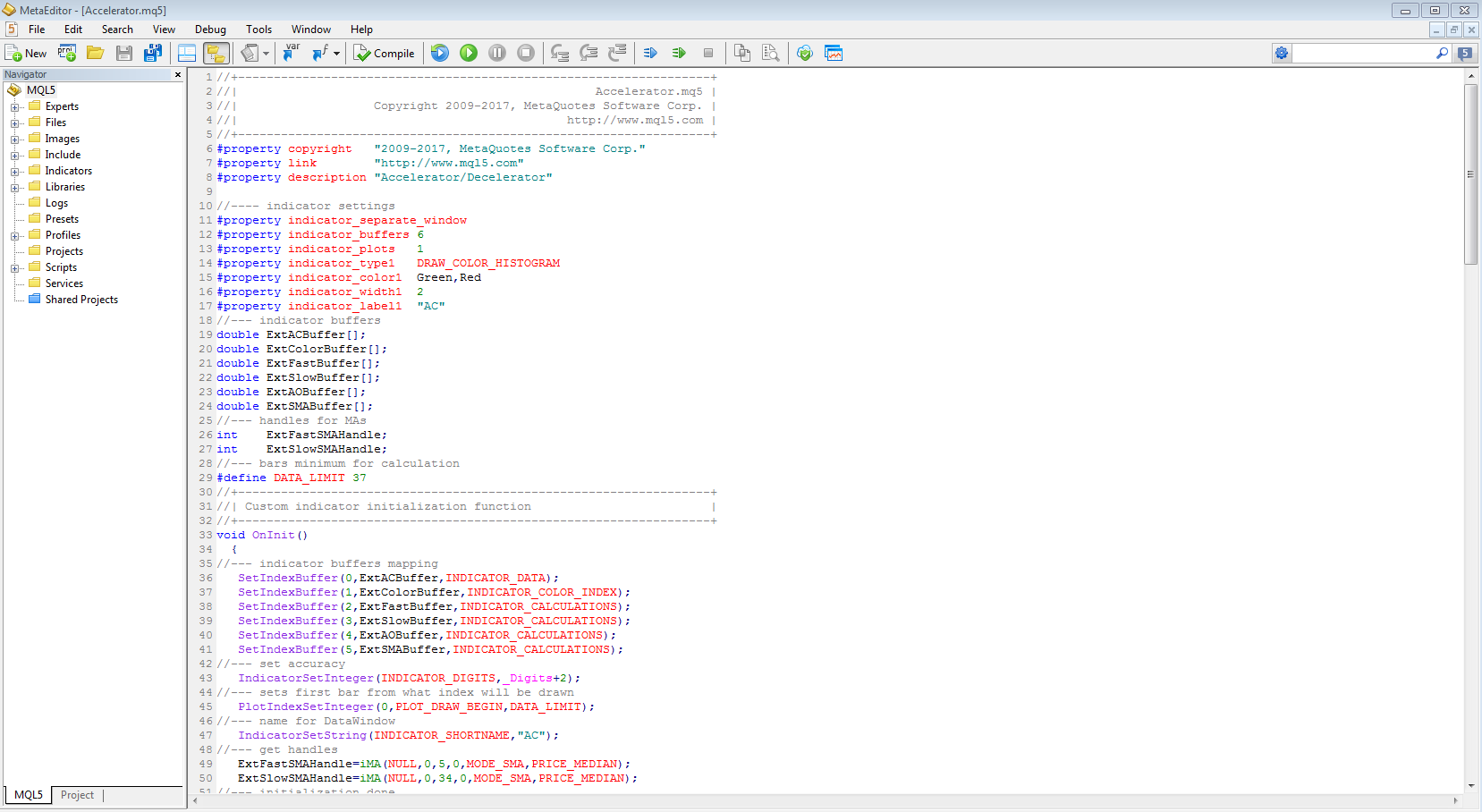Open the View menu
The width and height of the screenshot is (1482, 812).
click(164, 30)
